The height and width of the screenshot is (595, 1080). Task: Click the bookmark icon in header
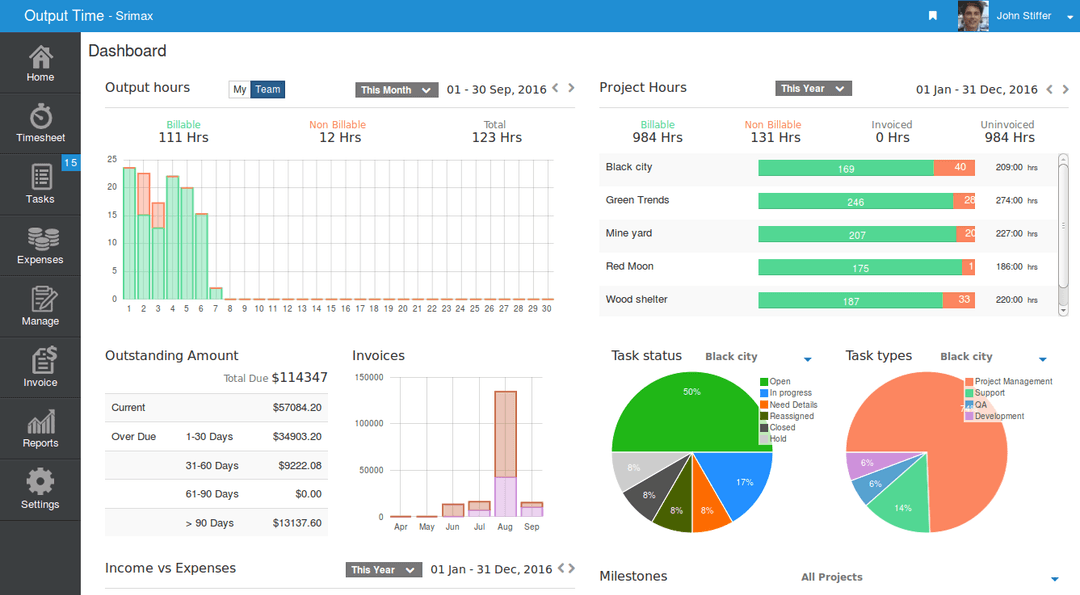[932, 16]
